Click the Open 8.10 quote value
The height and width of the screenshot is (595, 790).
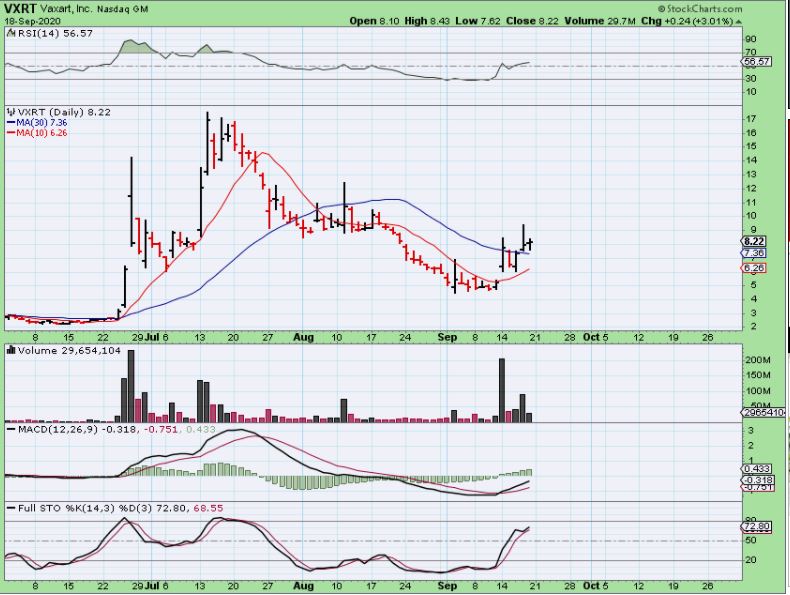(374, 21)
